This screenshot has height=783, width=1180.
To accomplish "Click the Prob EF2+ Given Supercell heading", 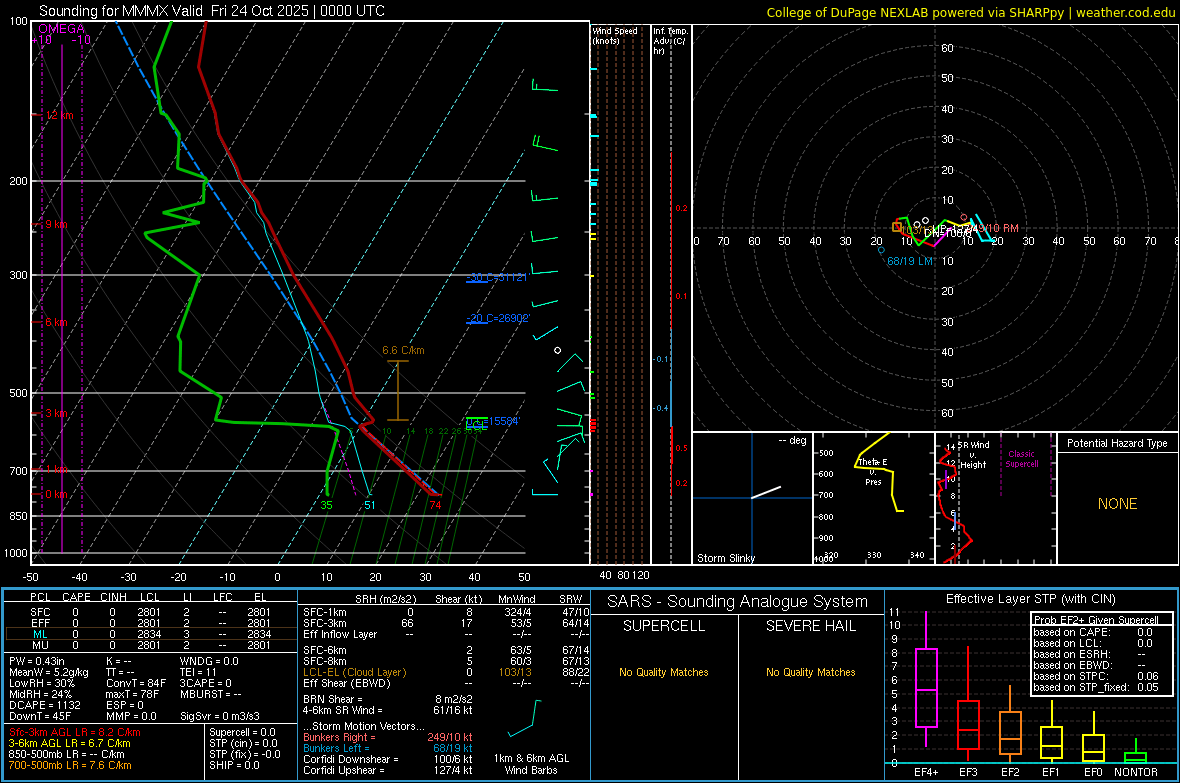I will [1096, 620].
